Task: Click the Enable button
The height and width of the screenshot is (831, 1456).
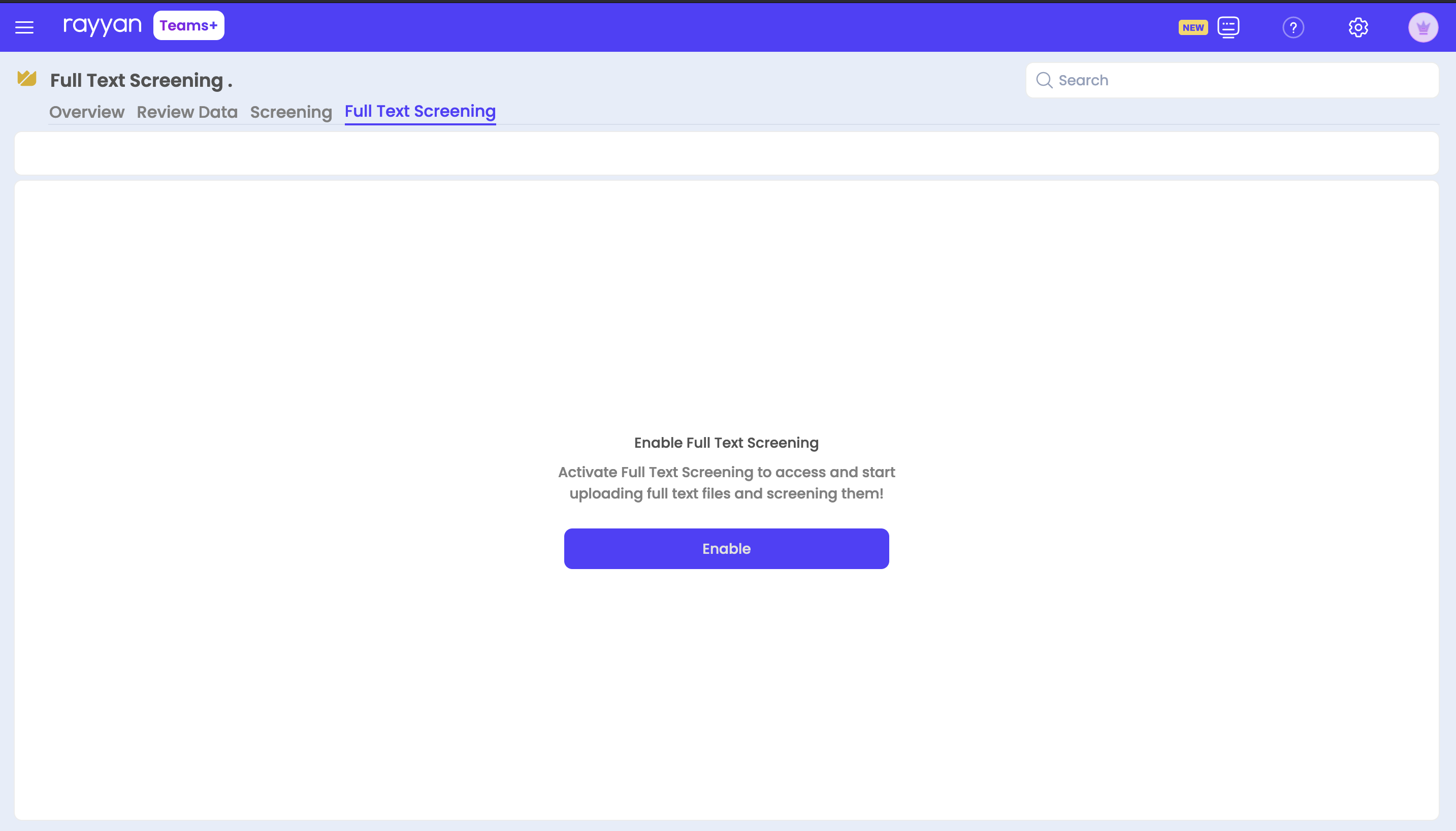Action: click(726, 548)
